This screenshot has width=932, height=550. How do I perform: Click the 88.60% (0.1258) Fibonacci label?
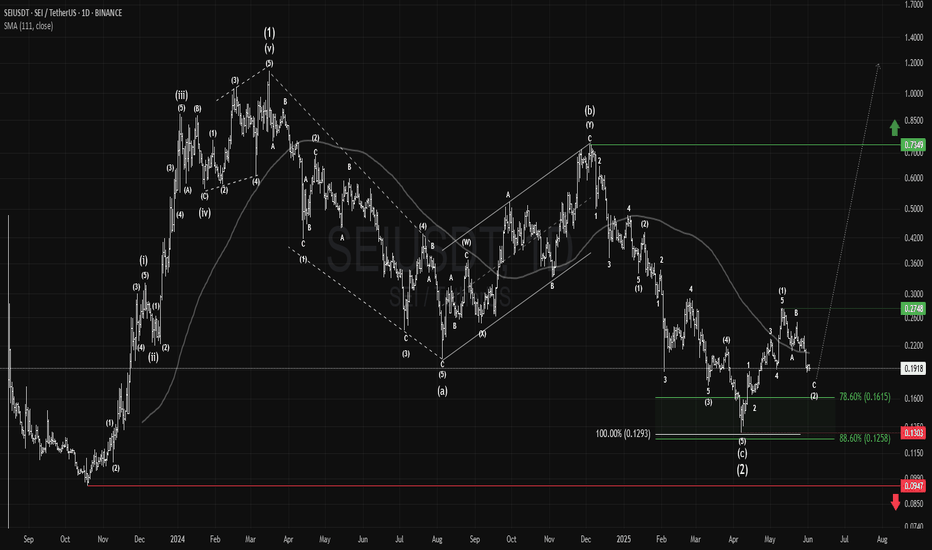(864, 438)
